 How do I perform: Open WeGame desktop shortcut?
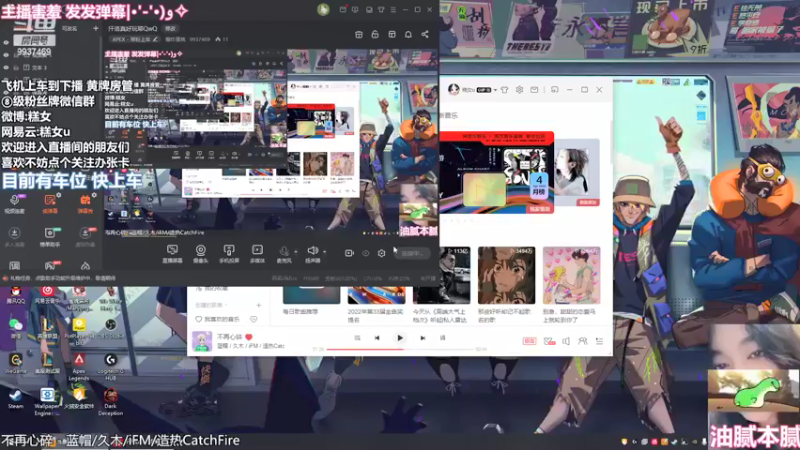pyautogui.click(x=16, y=364)
